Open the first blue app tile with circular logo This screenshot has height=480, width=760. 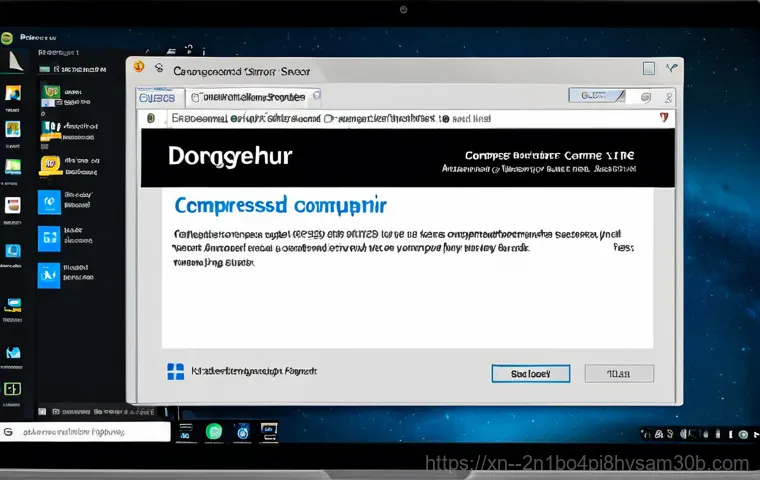point(49,202)
